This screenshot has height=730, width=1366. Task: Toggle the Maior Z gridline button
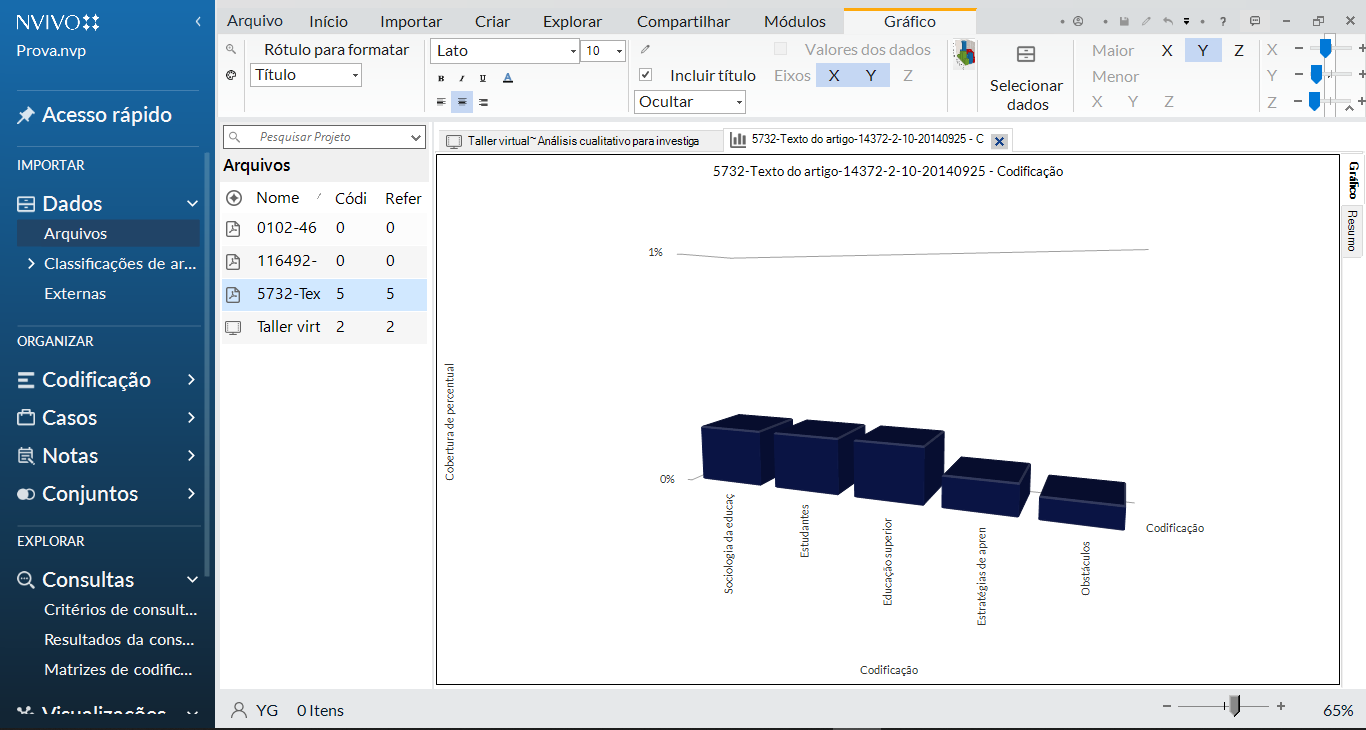pyautogui.click(x=1239, y=50)
